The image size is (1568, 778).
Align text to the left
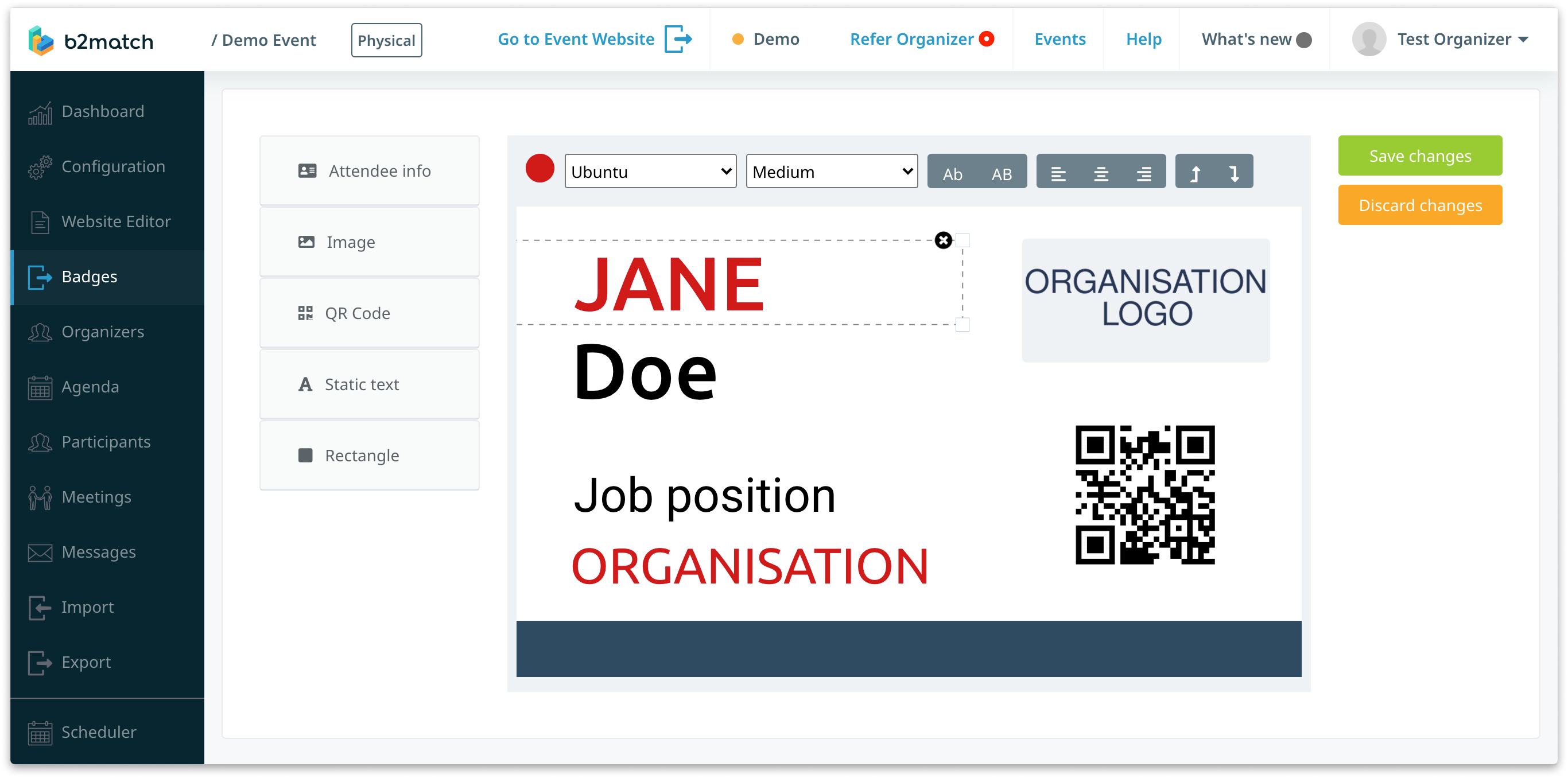tap(1058, 174)
